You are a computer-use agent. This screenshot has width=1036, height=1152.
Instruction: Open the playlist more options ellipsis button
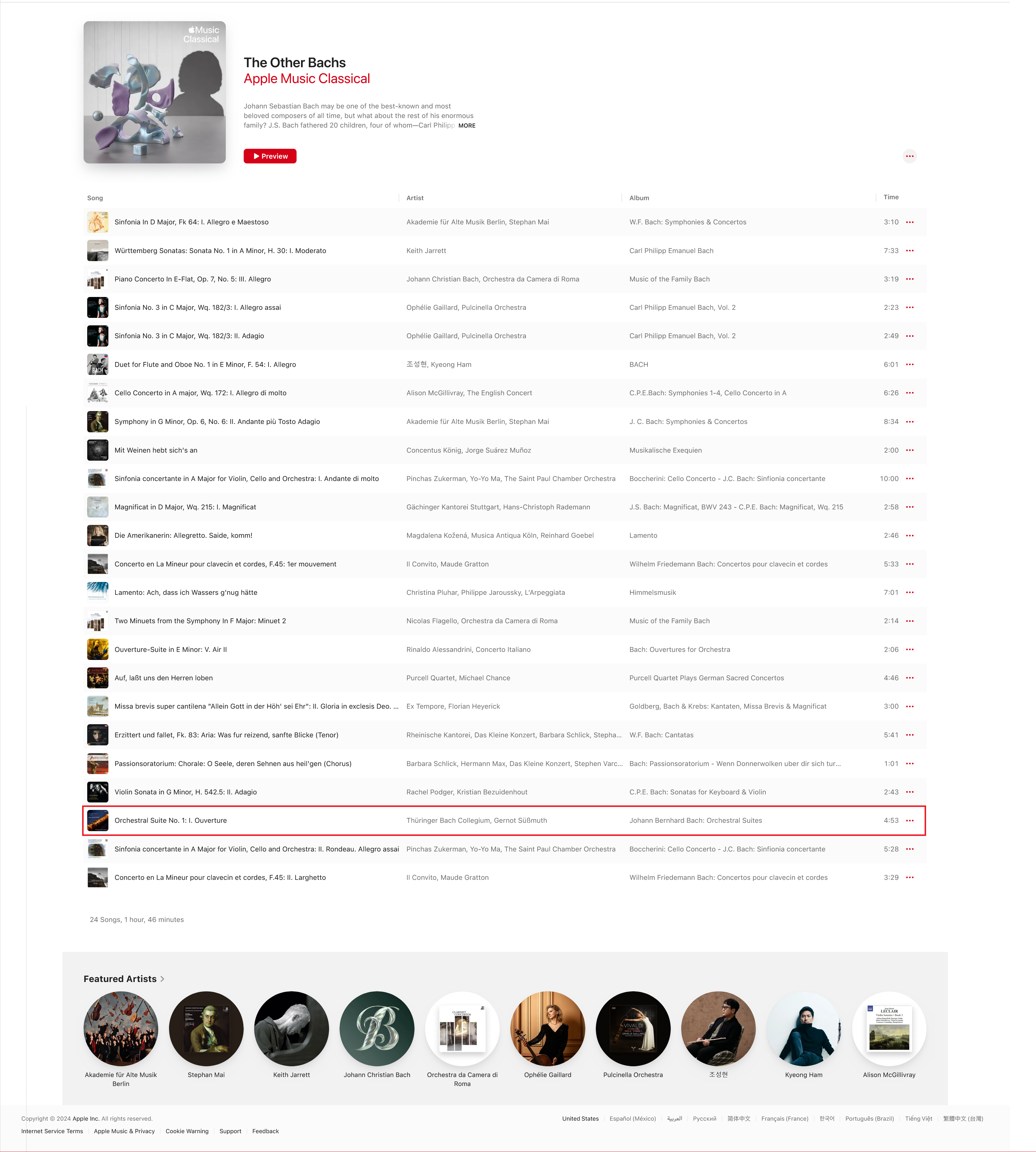coord(910,156)
